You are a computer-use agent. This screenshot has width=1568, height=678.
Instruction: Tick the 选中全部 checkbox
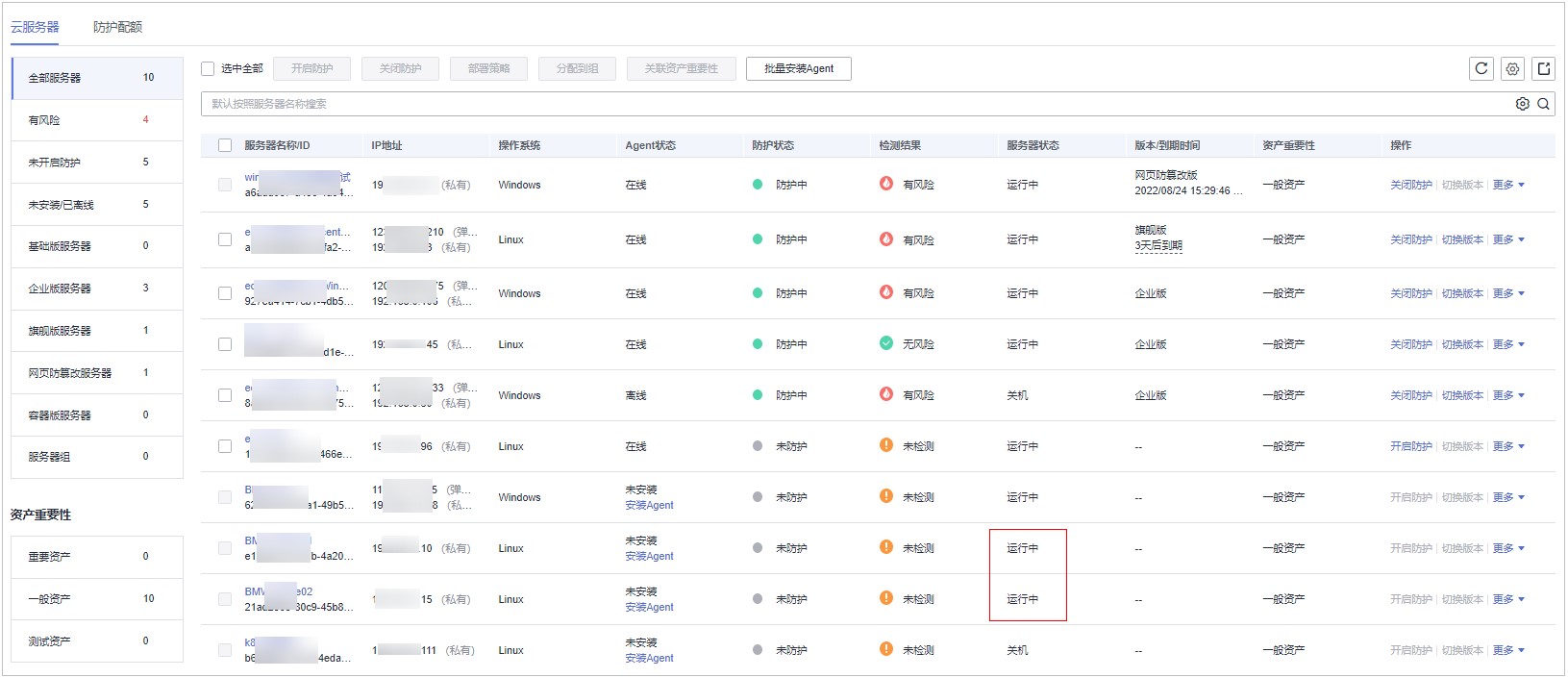click(208, 68)
